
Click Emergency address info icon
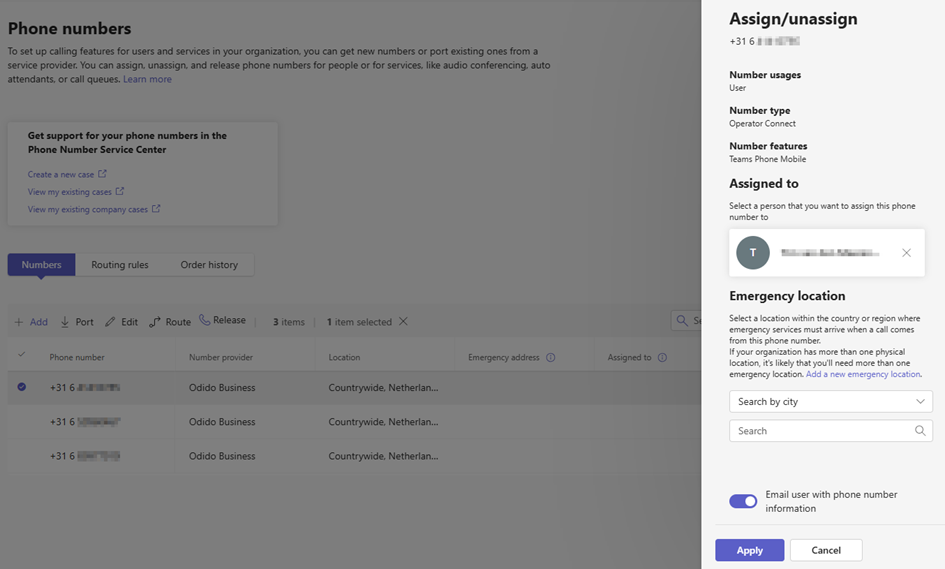pos(551,357)
